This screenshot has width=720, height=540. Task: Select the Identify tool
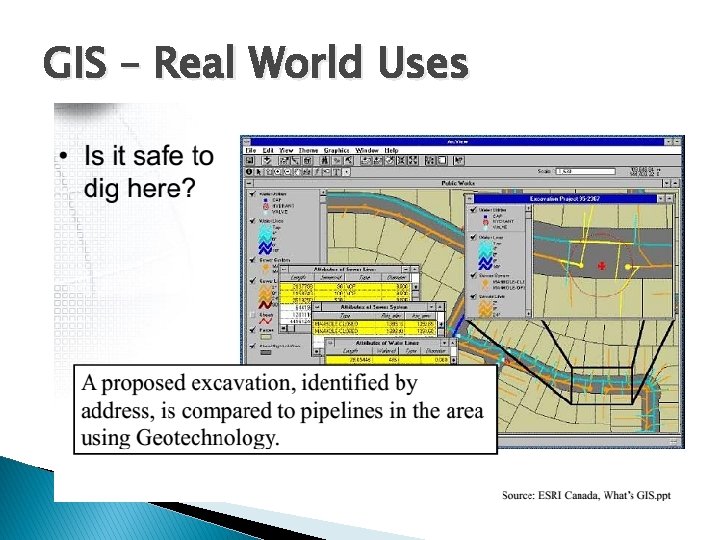(x=249, y=172)
